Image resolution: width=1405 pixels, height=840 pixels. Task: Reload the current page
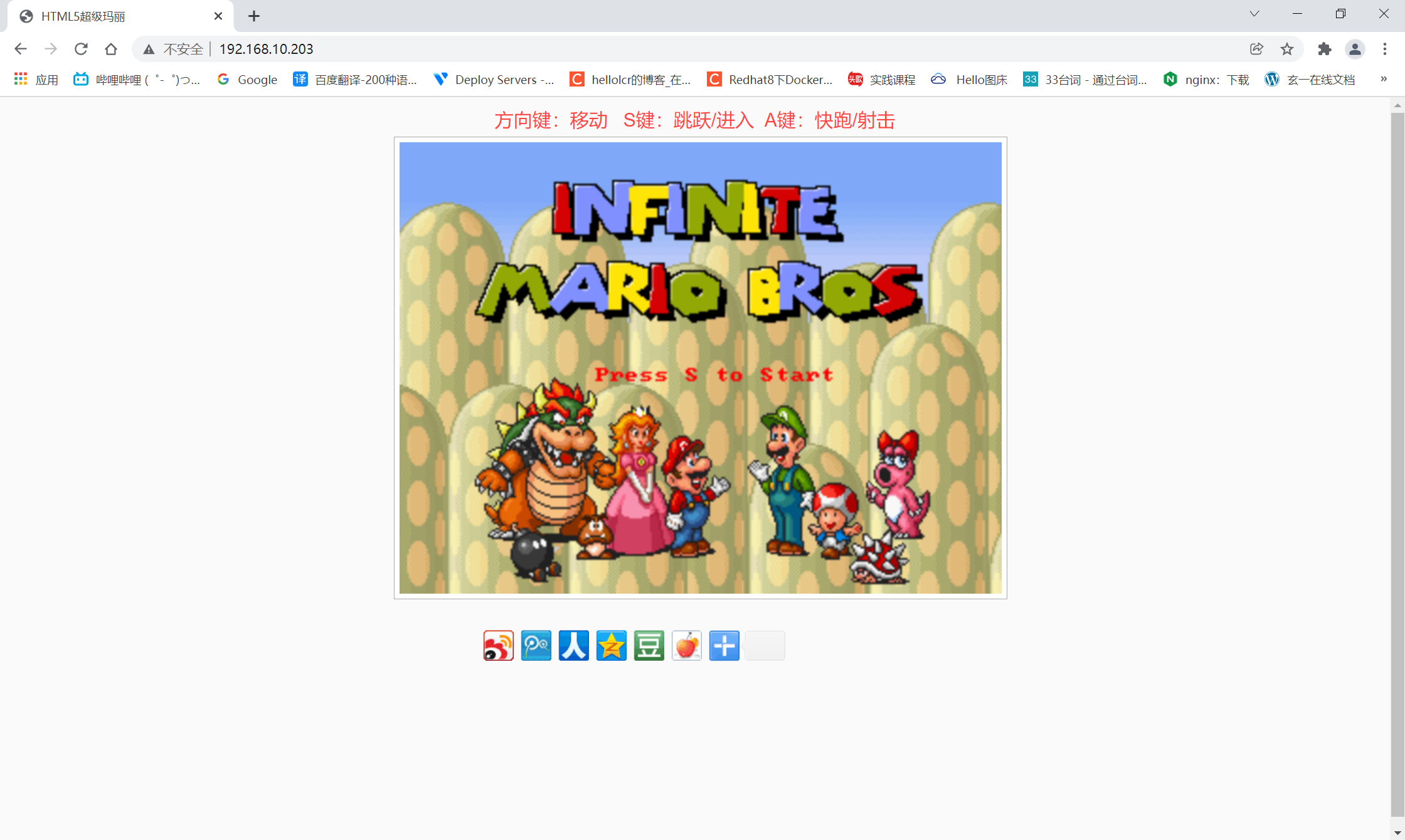[81, 49]
